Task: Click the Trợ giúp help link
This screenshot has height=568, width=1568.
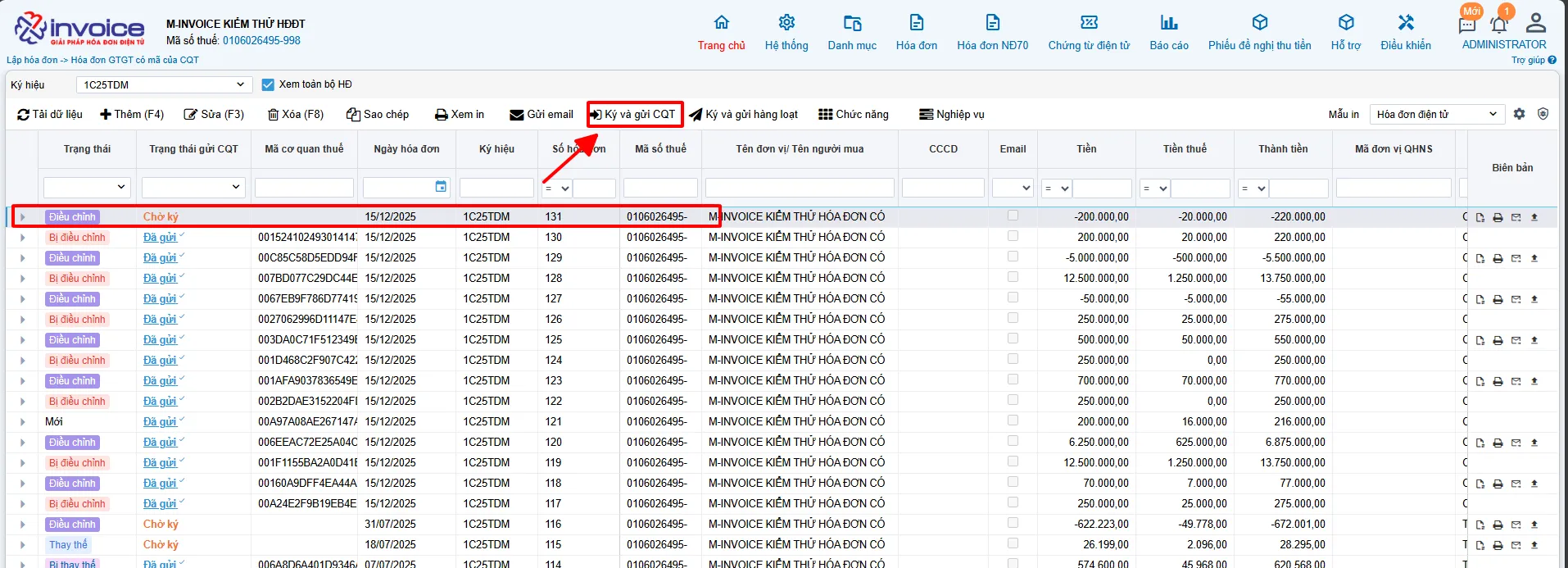Action: [x=1534, y=60]
